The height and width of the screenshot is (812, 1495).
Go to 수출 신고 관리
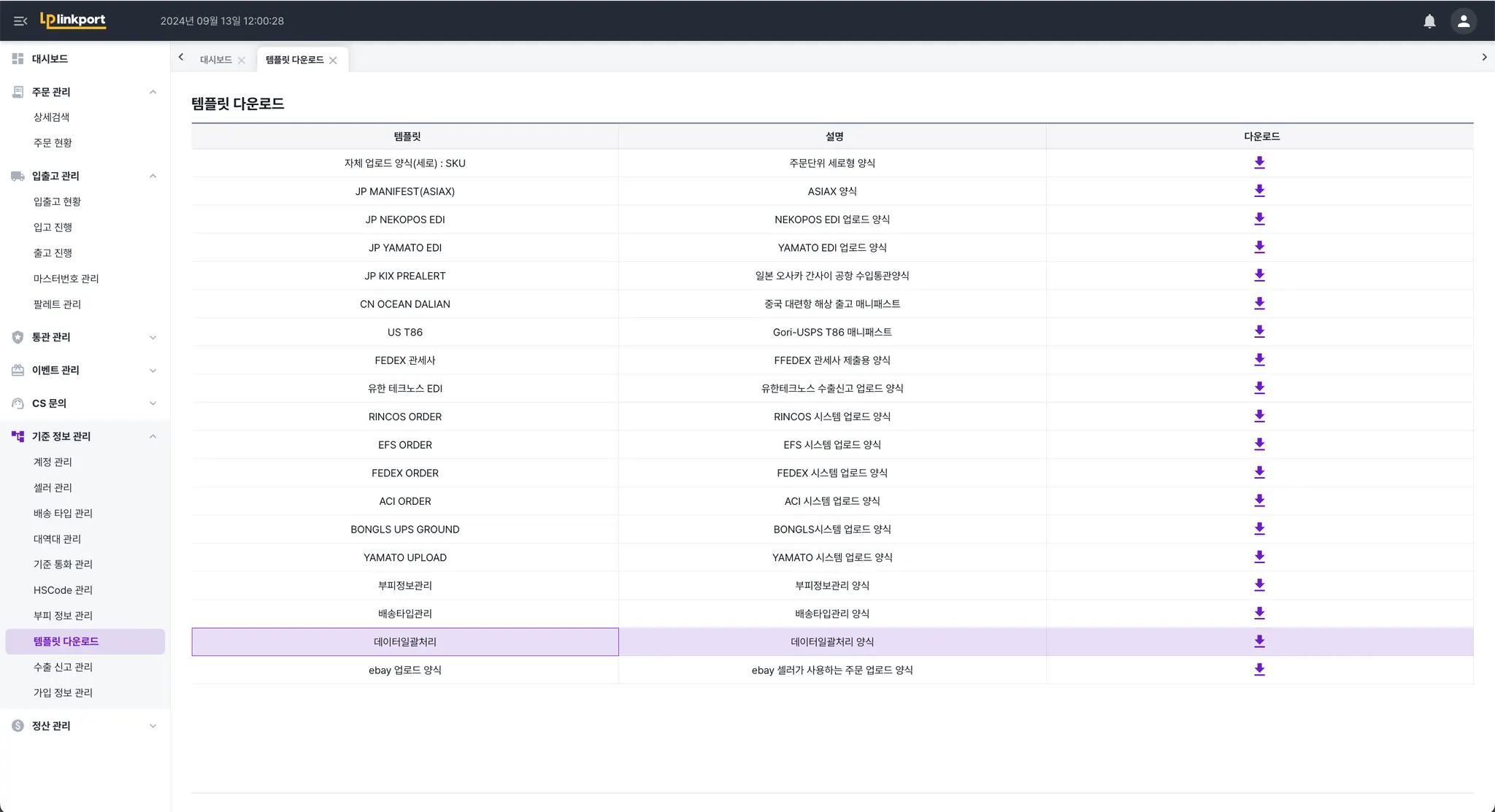pos(63,667)
